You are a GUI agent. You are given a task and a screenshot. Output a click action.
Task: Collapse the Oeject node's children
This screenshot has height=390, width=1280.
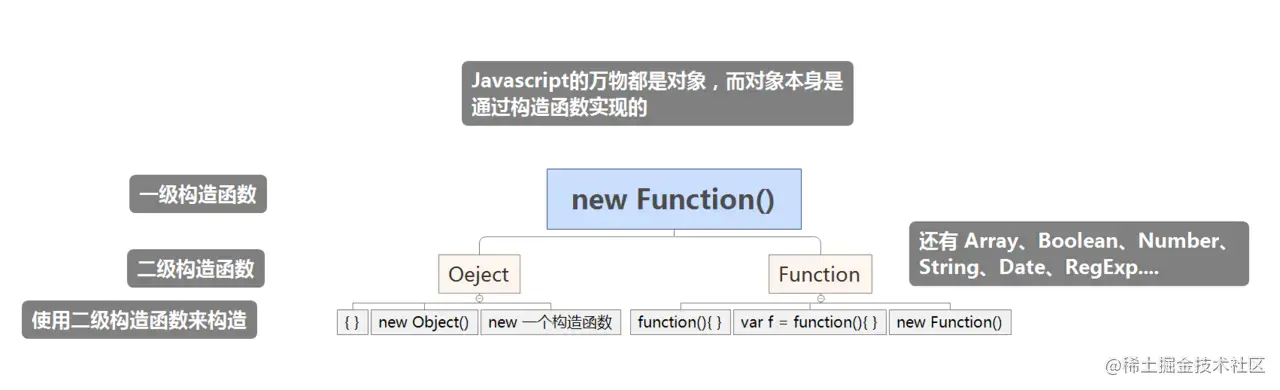point(480,298)
